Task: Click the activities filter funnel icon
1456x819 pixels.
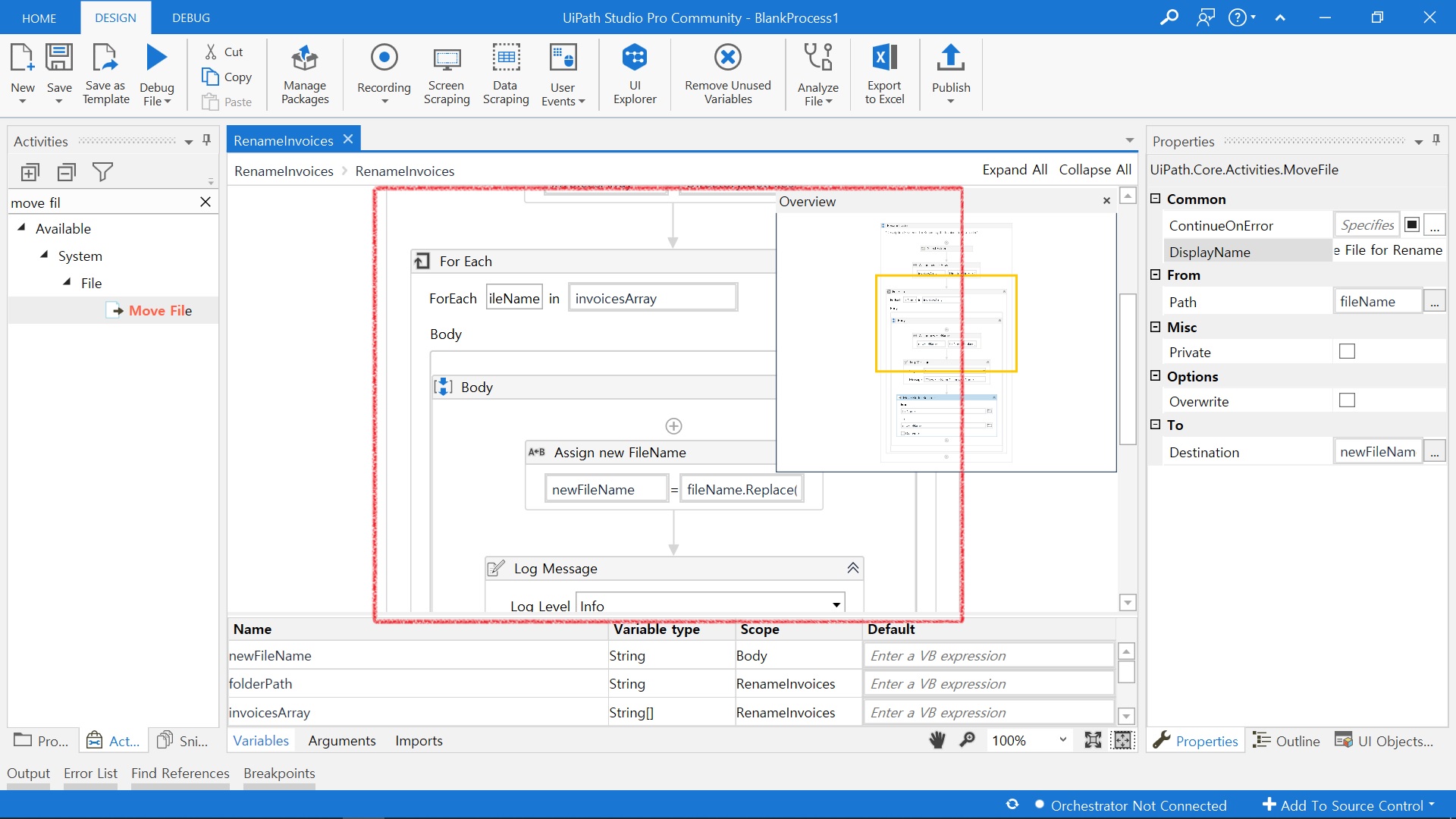Action: click(102, 172)
